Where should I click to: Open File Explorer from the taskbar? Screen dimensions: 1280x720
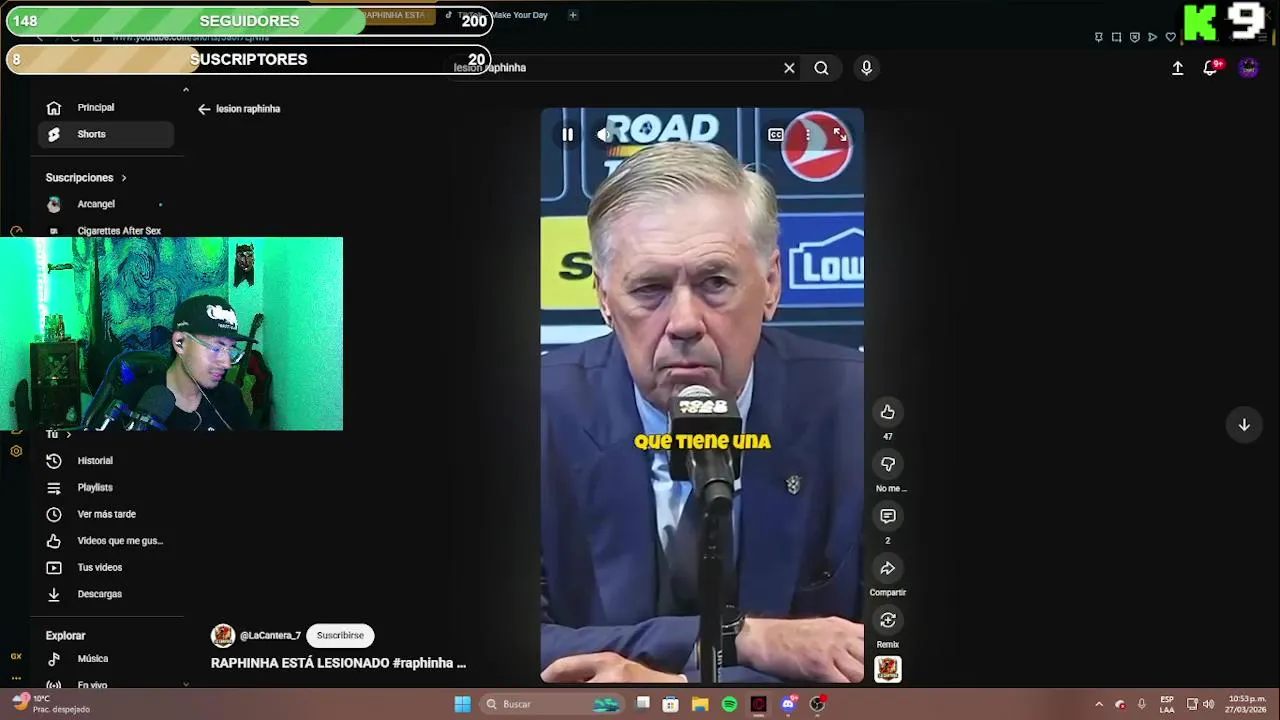700,704
